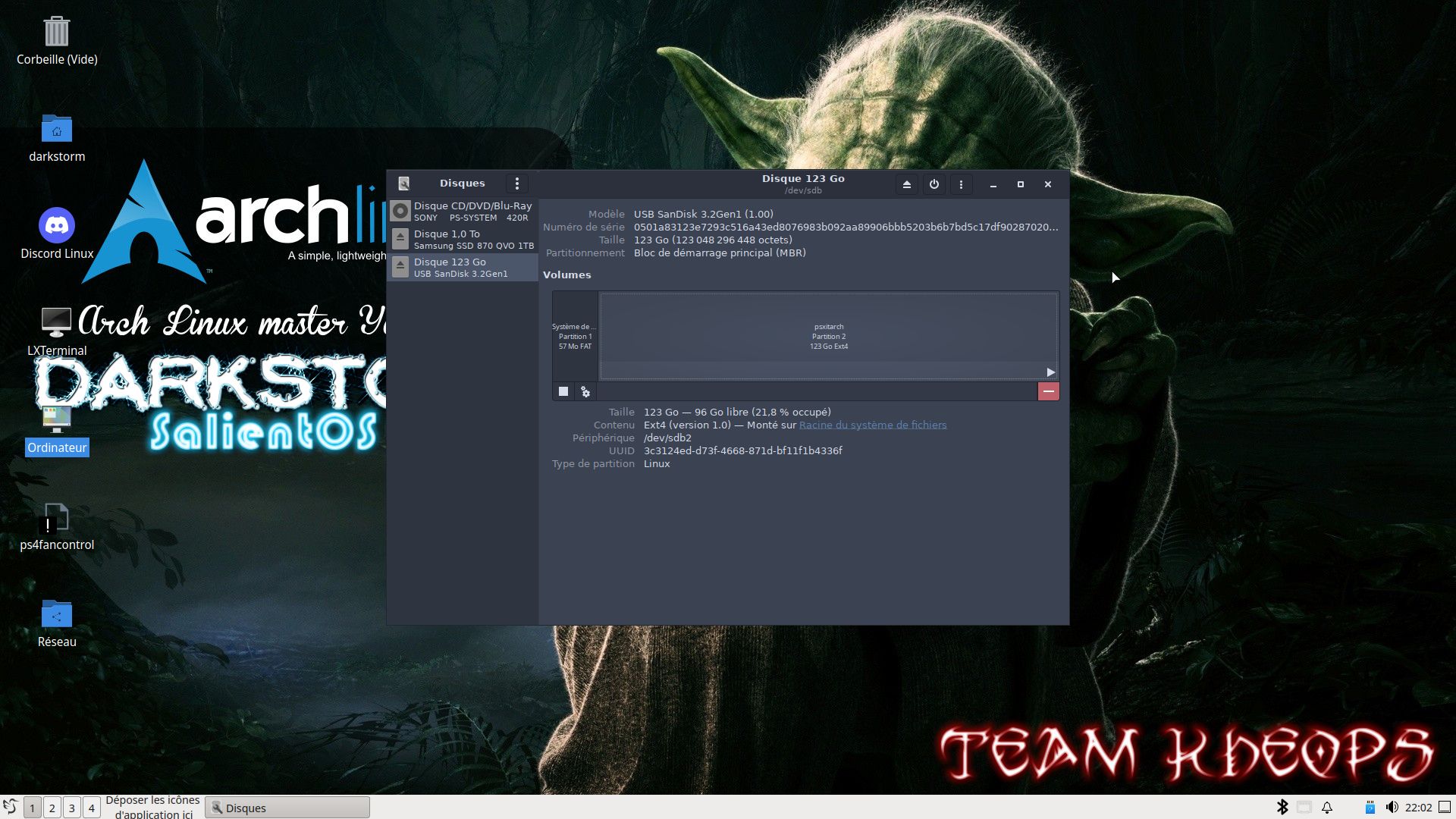Open volume speaker tray icon
Screen dimensions: 1456x819
tap(1392, 808)
